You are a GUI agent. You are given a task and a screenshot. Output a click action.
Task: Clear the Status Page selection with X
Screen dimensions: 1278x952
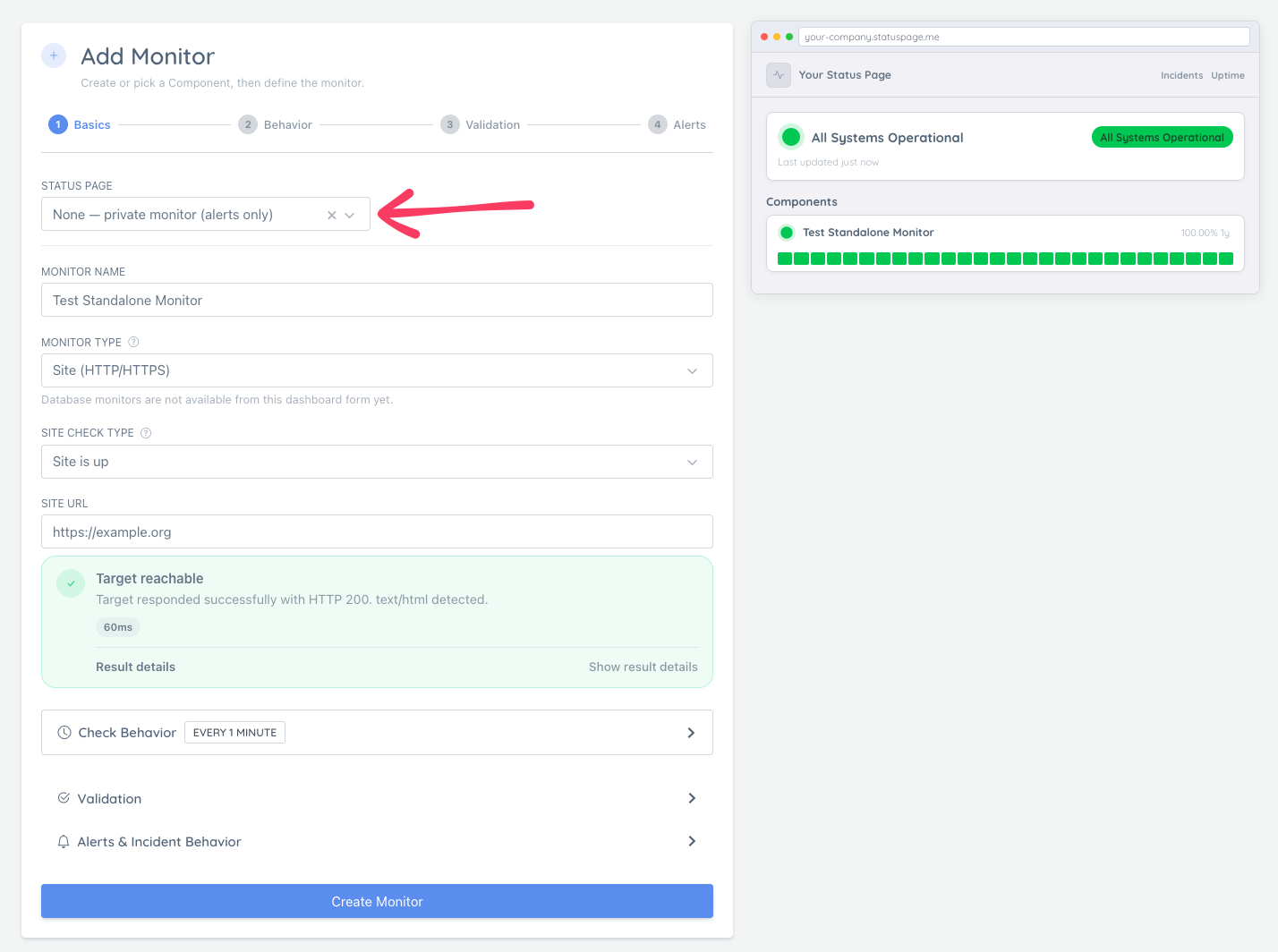pos(332,215)
